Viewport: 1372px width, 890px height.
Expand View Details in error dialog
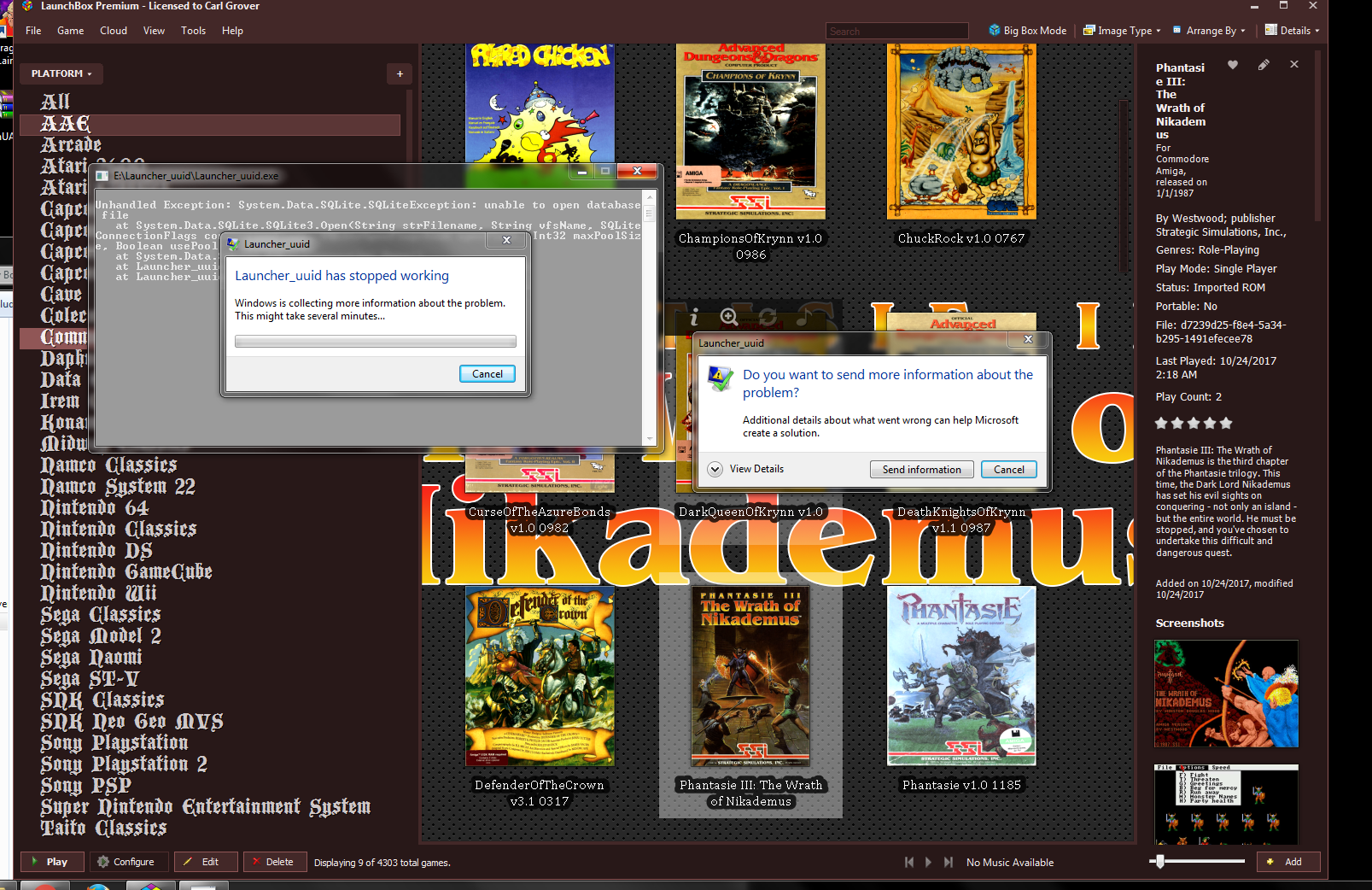pyautogui.click(x=746, y=469)
